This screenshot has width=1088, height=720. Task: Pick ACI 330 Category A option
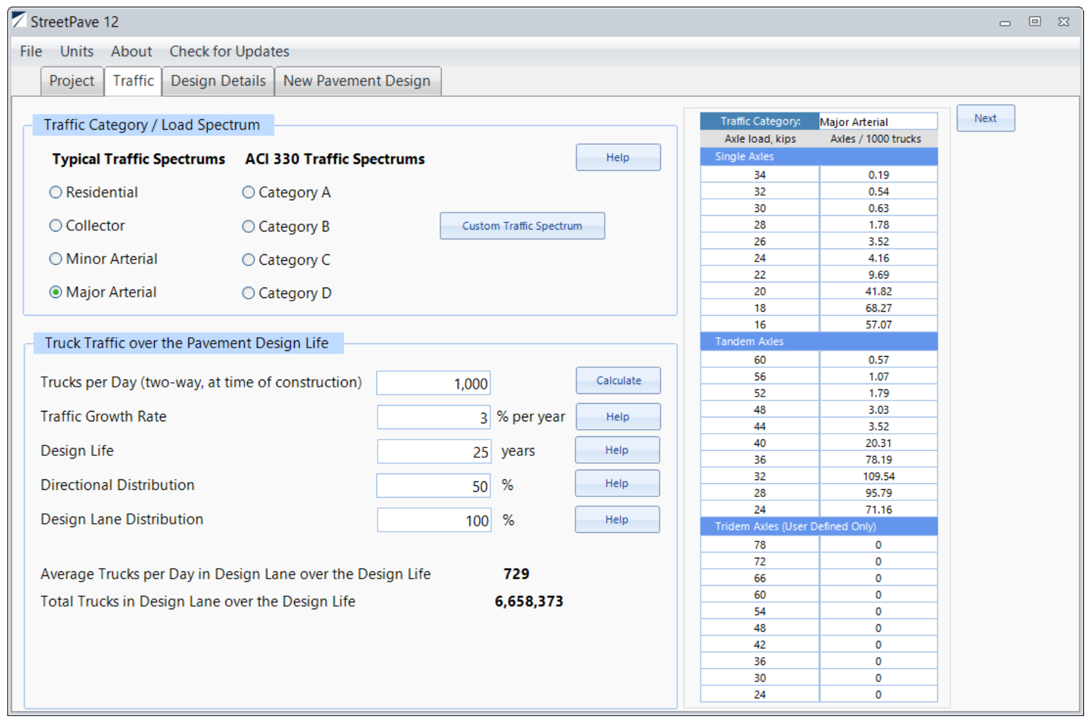[x=249, y=193]
